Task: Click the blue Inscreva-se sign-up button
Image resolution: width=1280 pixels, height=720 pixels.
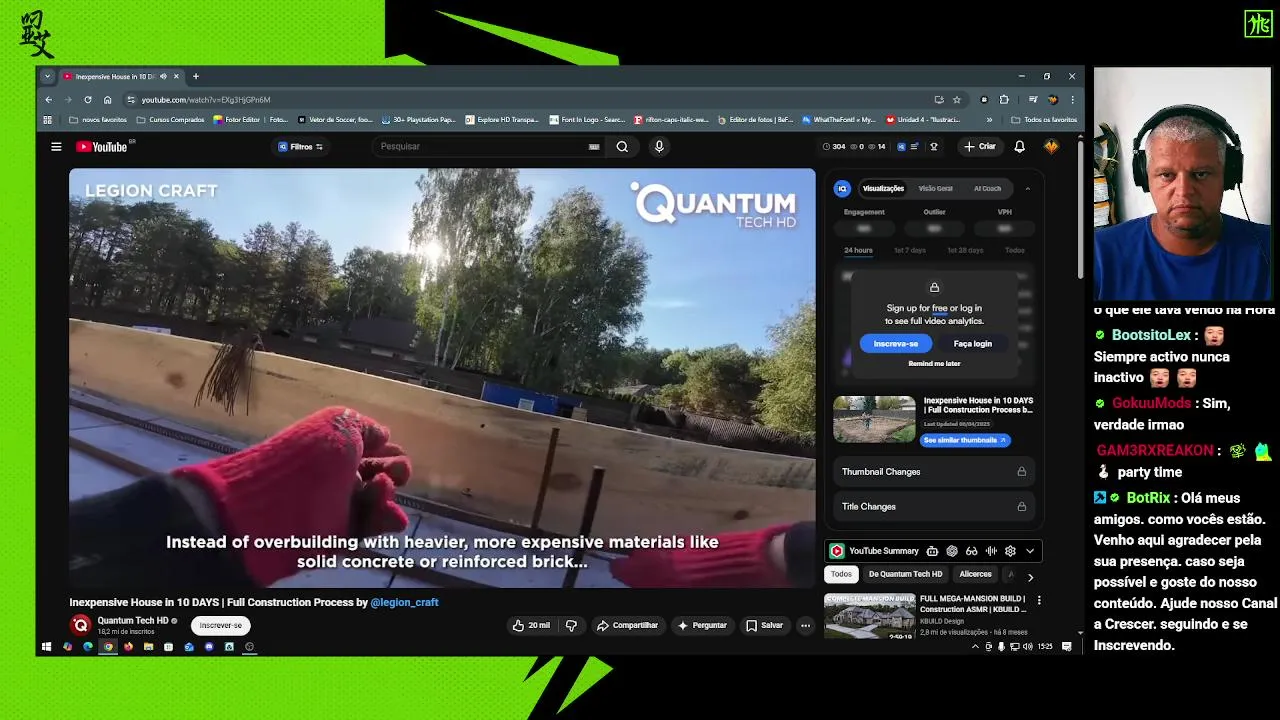Action: [x=896, y=343]
